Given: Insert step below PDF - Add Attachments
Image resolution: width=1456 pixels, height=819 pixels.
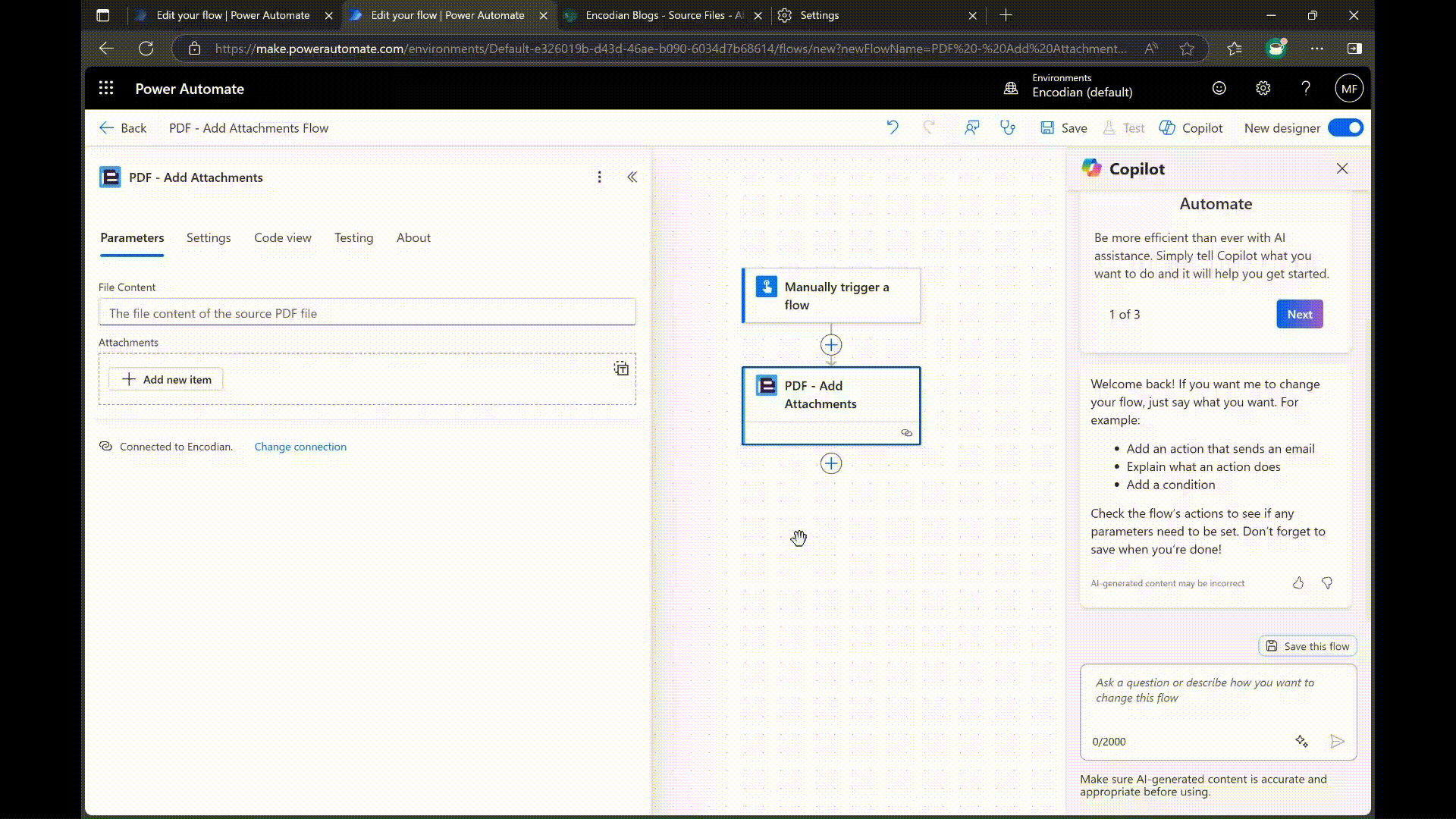Looking at the screenshot, I should coord(831,463).
